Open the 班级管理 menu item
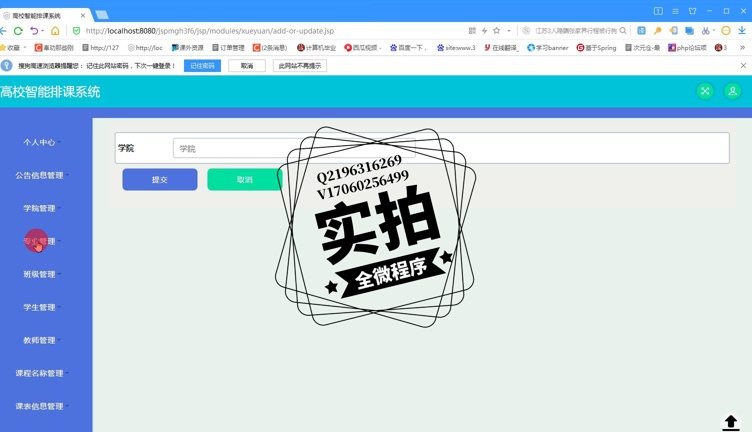752x432 pixels. 40,275
